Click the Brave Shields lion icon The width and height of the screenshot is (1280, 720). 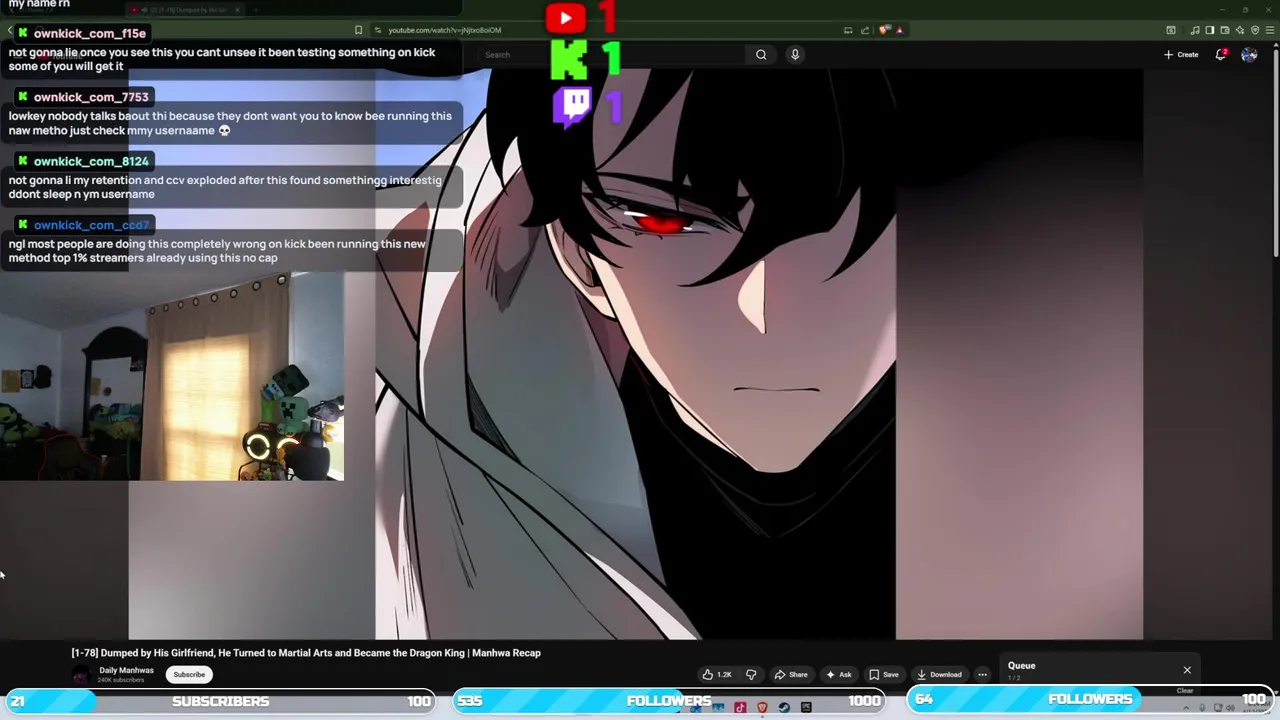tap(884, 30)
